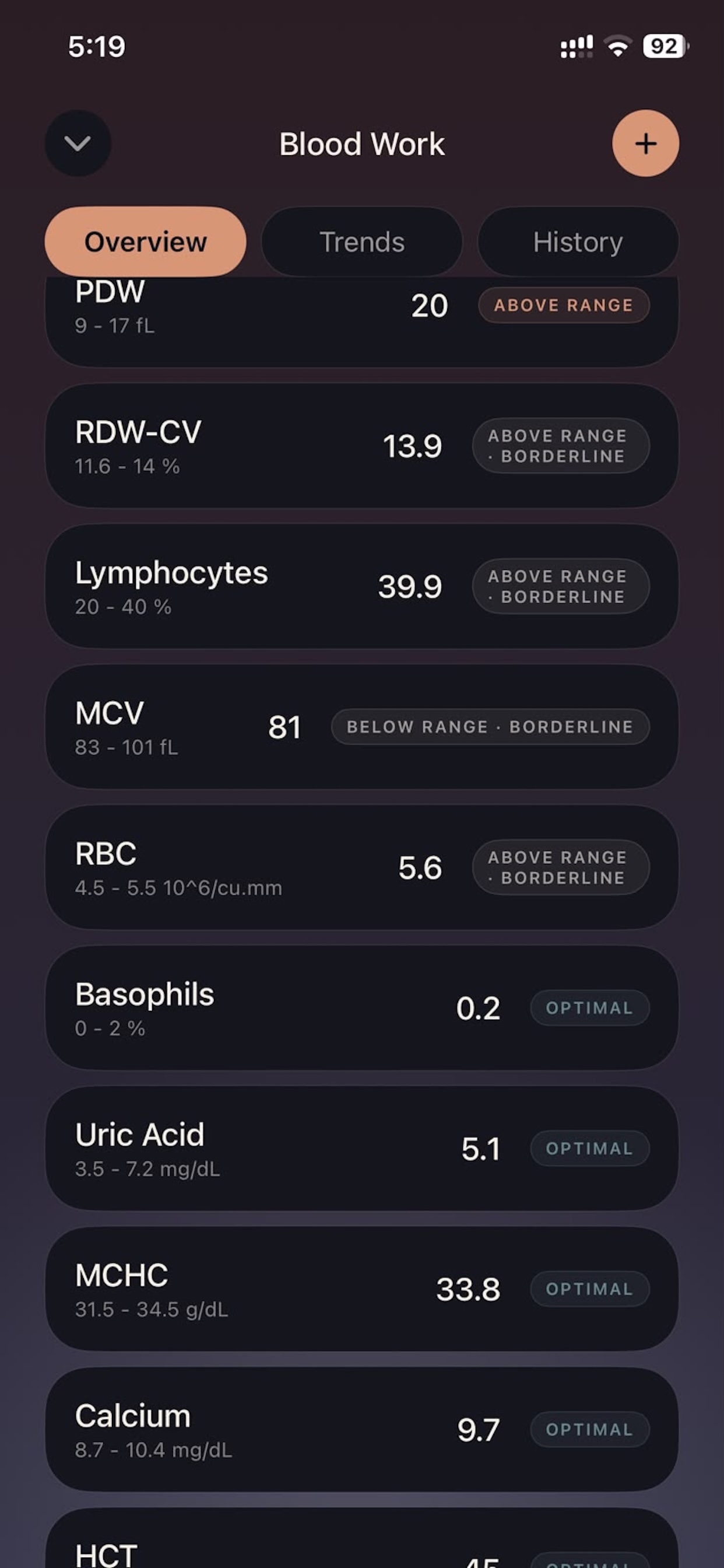Open the RBC result card
This screenshot has width=724, height=1568.
pos(362,868)
